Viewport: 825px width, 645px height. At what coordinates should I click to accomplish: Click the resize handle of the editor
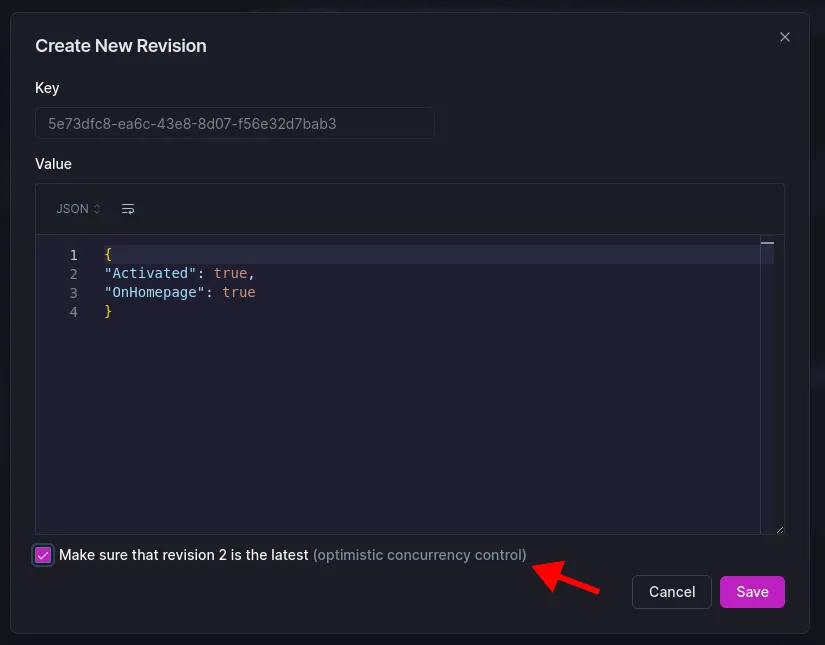point(779,529)
